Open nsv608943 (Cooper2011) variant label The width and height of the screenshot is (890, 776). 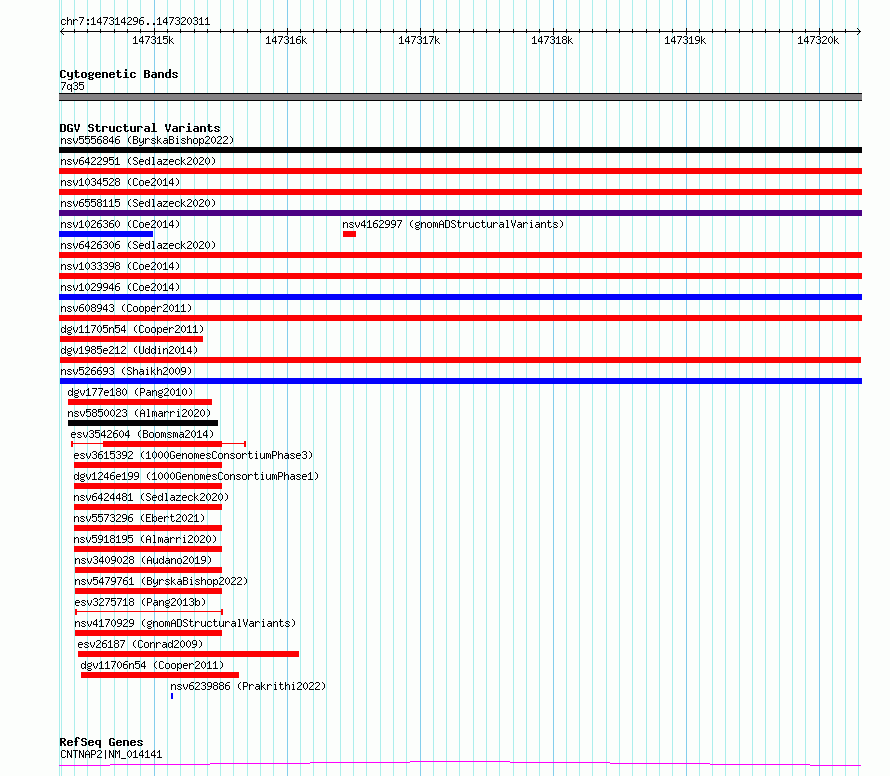tap(126, 308)
